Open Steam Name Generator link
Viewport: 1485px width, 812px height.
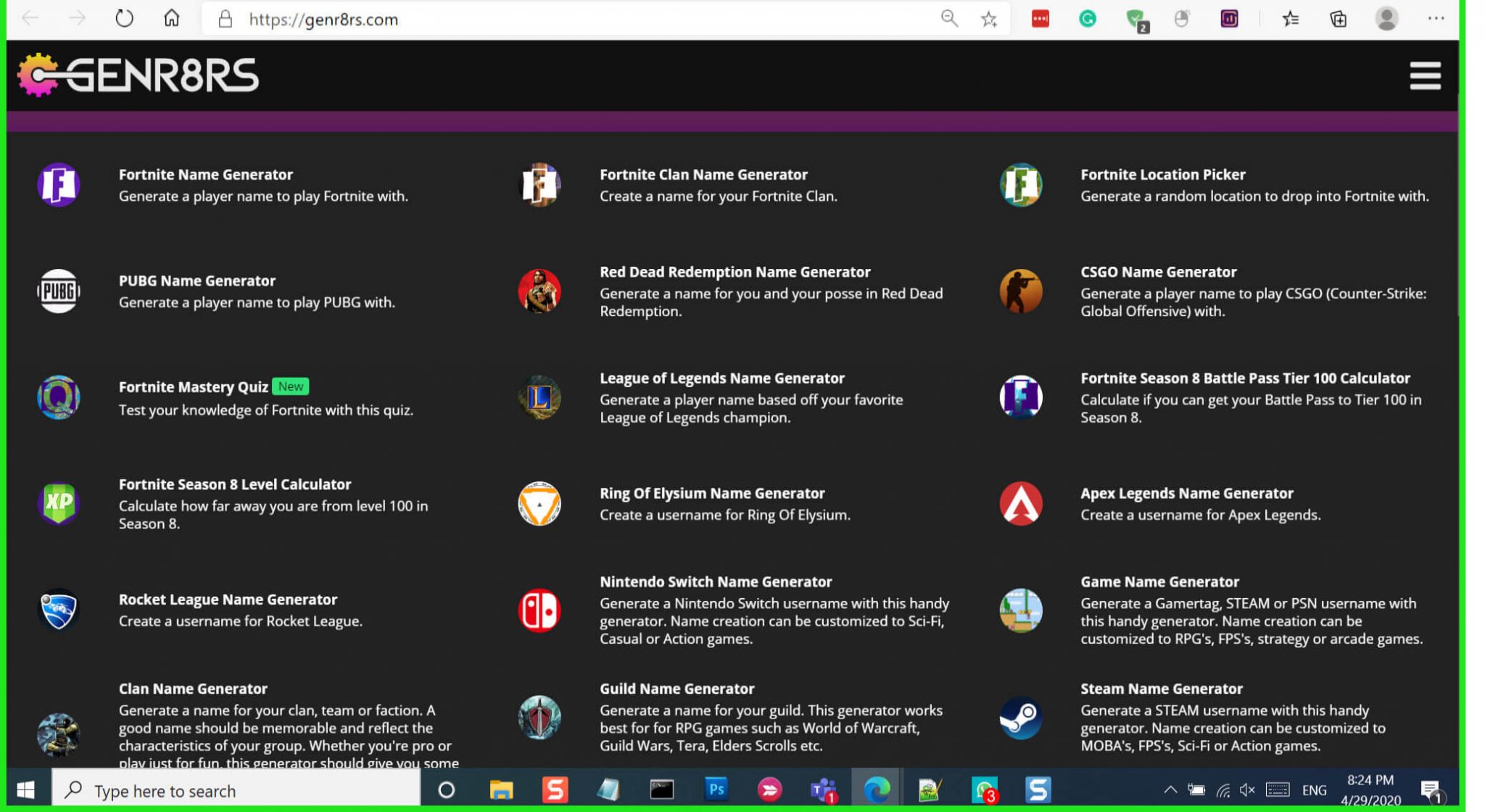click(1161, 689)
